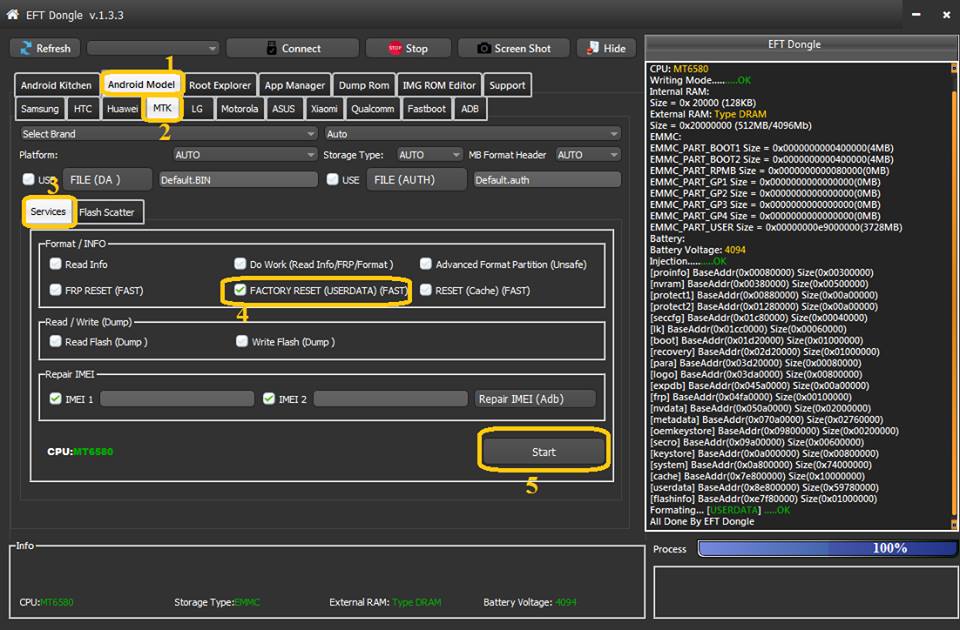Tick the Do Work (Read Info/FRP/Format) checkbox
The width and height of the screenshot is (960, 630).
click(240, 264)
